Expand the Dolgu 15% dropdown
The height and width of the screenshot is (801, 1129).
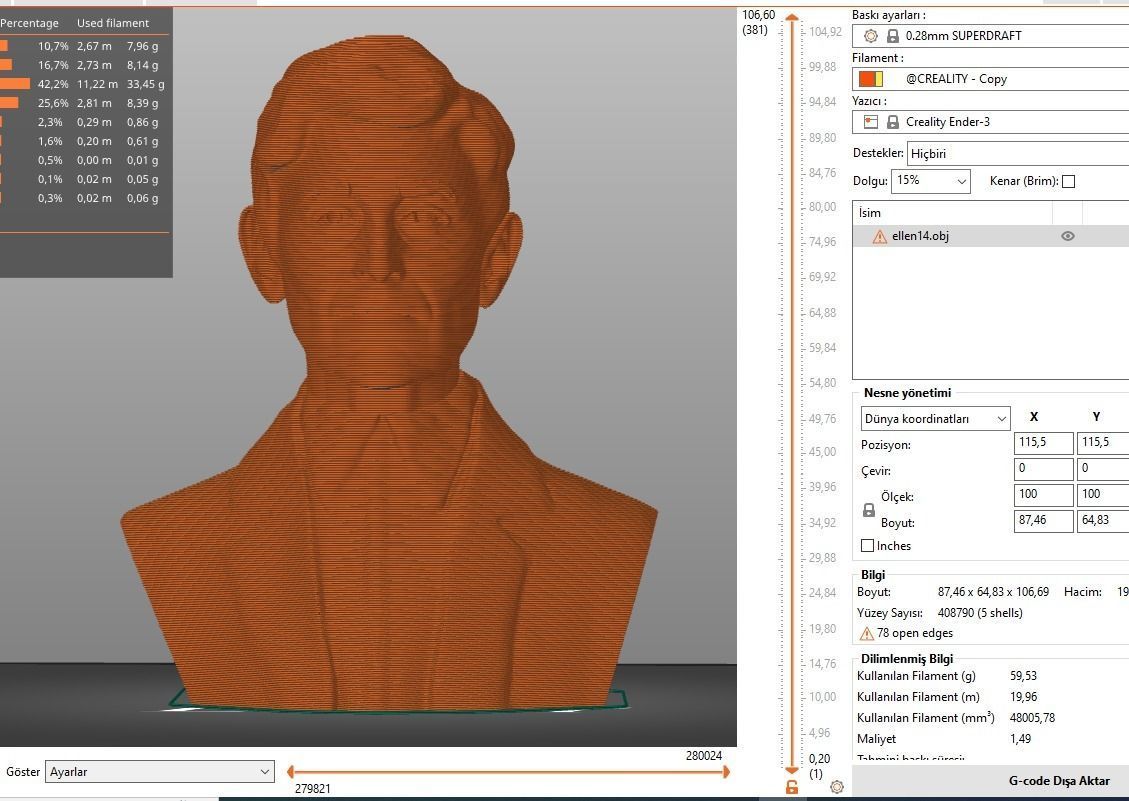930,181
